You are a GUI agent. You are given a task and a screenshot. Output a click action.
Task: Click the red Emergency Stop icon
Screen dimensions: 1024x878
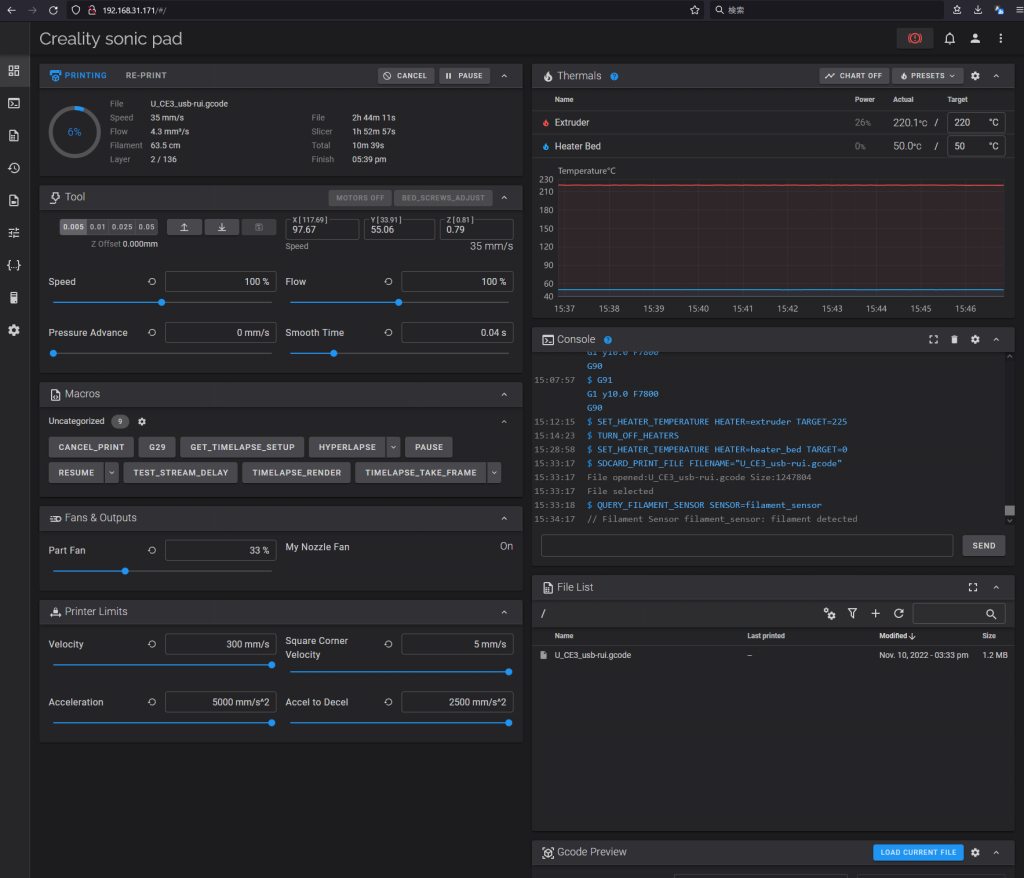point(914,39)
